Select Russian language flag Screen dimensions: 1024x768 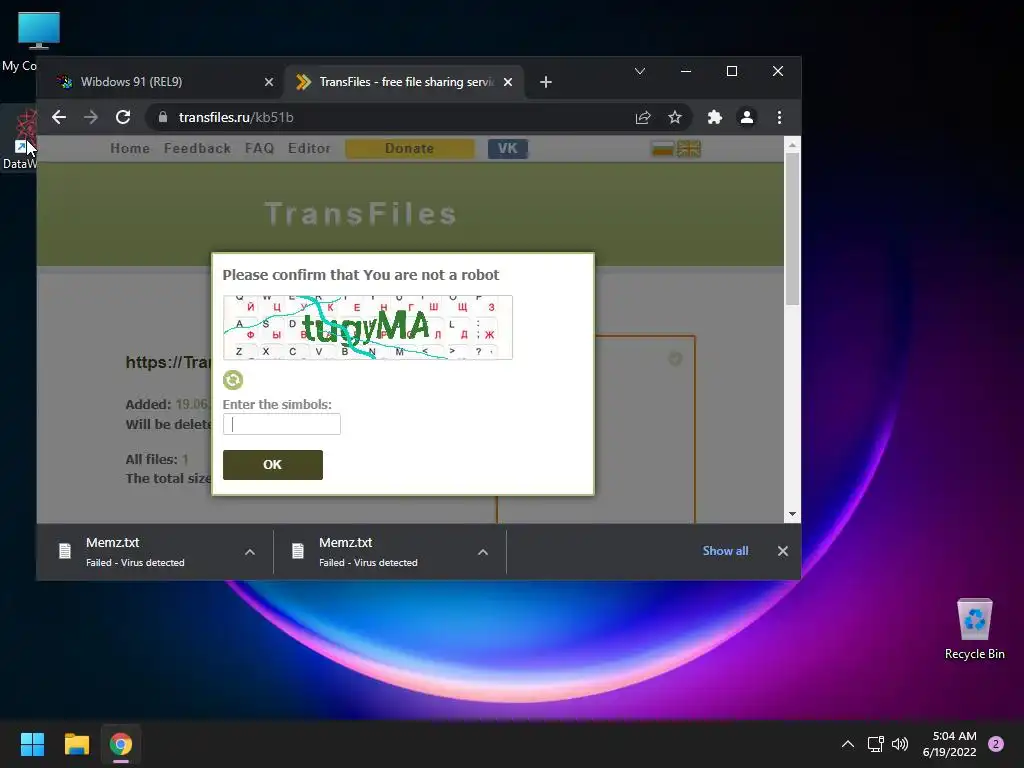[663, 149]
